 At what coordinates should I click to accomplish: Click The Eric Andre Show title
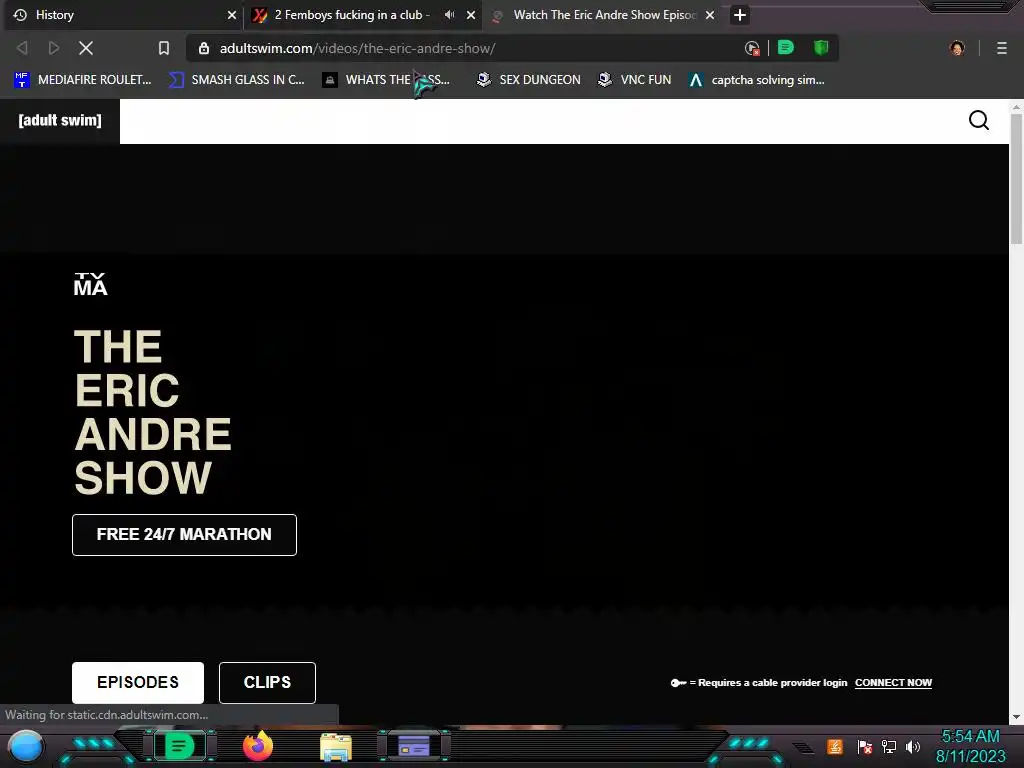pos(153,412)
